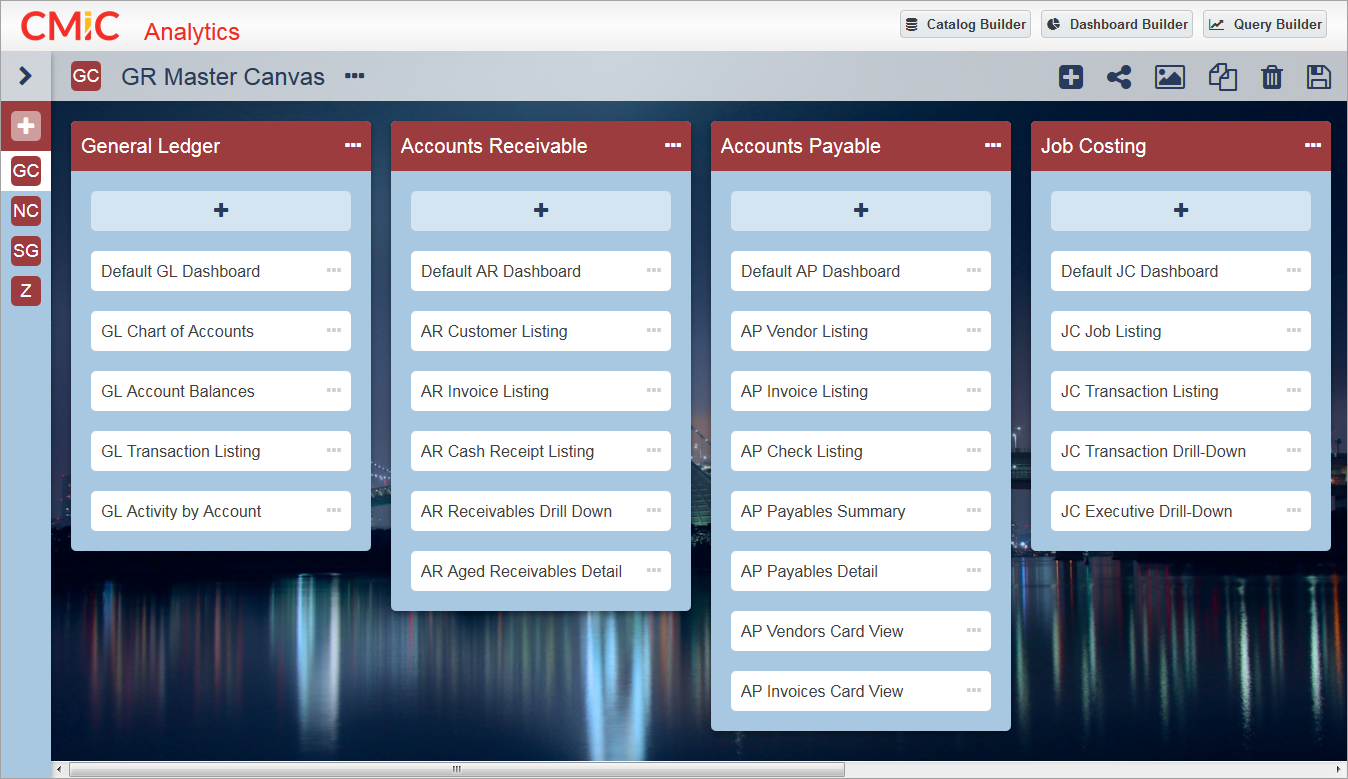Open options for AP Check Listing card
Image resolution: width=1348 pixels, height=779 pixels.
(x=974, y=451)
